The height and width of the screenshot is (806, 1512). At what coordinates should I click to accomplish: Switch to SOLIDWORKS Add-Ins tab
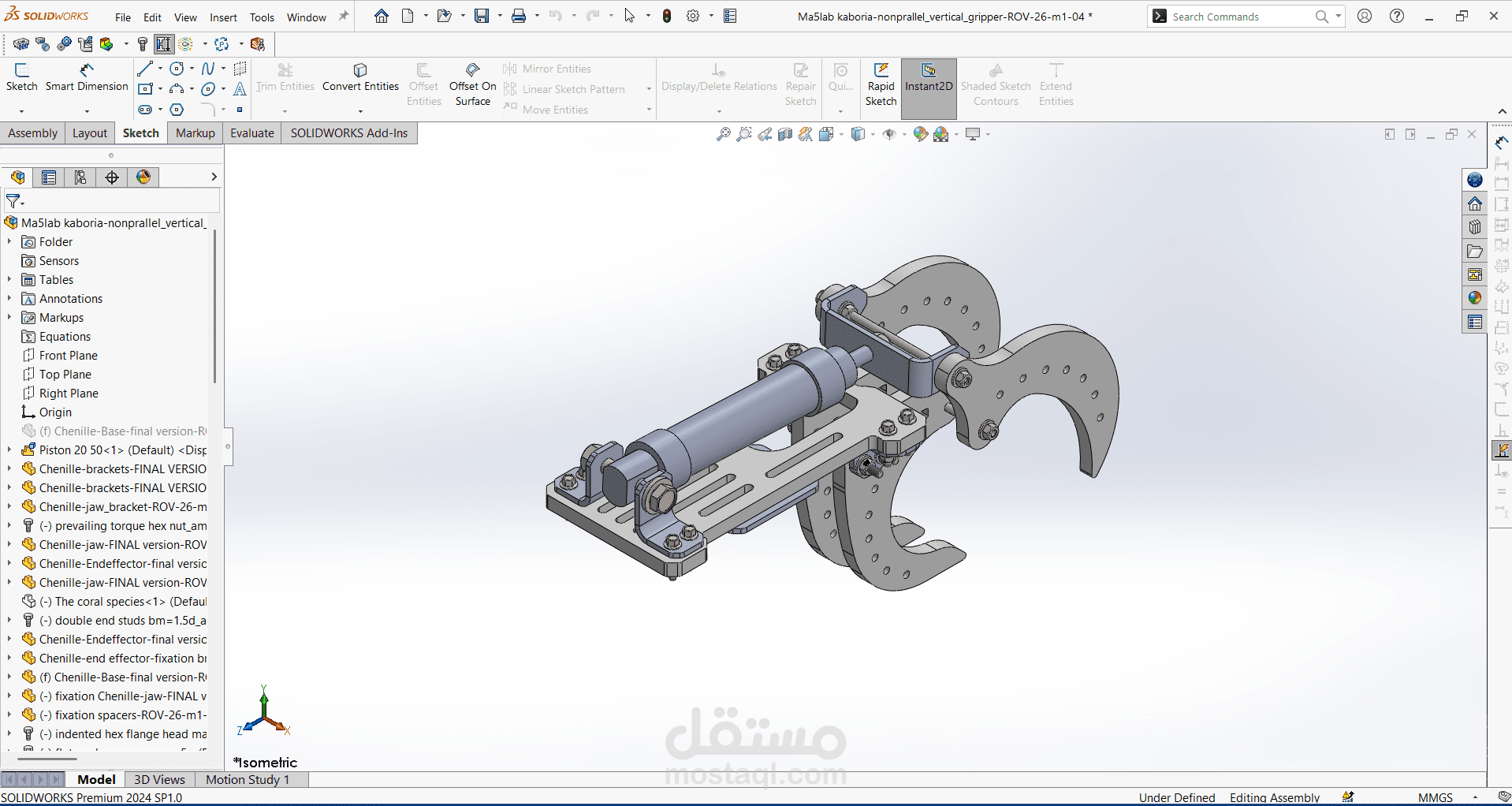349,133
